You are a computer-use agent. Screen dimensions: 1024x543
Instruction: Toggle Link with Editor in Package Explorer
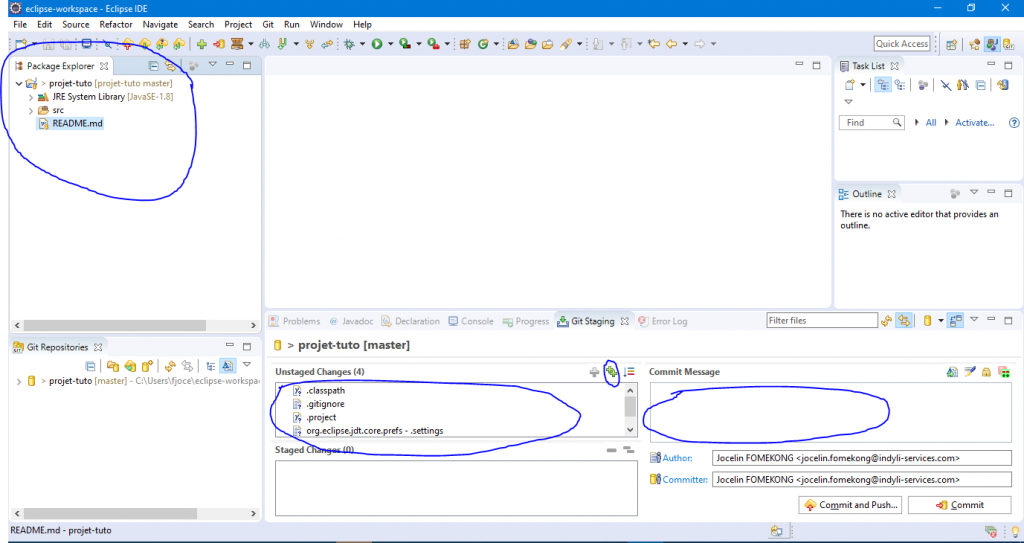click(x=170, y=65)
